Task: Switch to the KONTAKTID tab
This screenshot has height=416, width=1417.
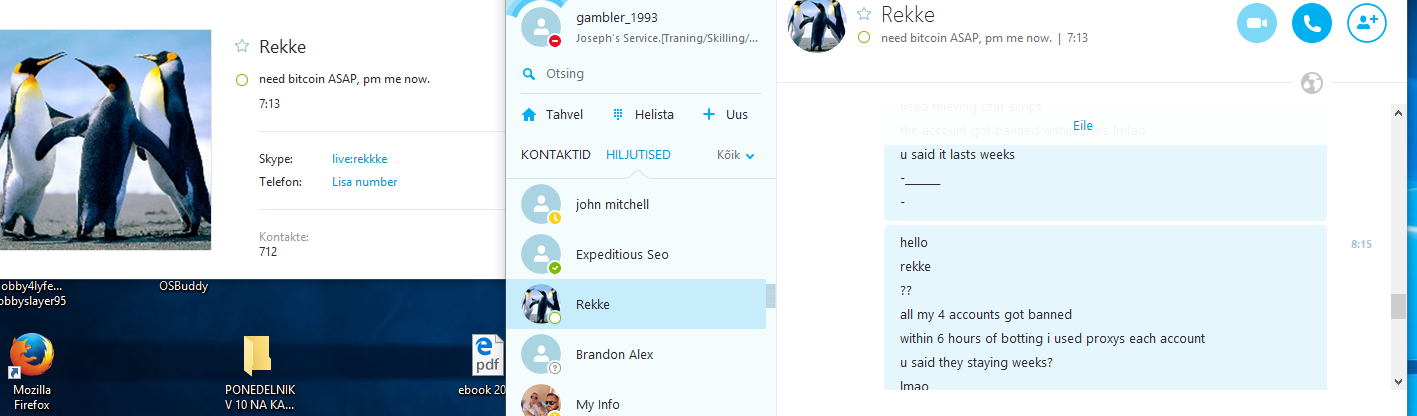Action: (x=555, y=155)
